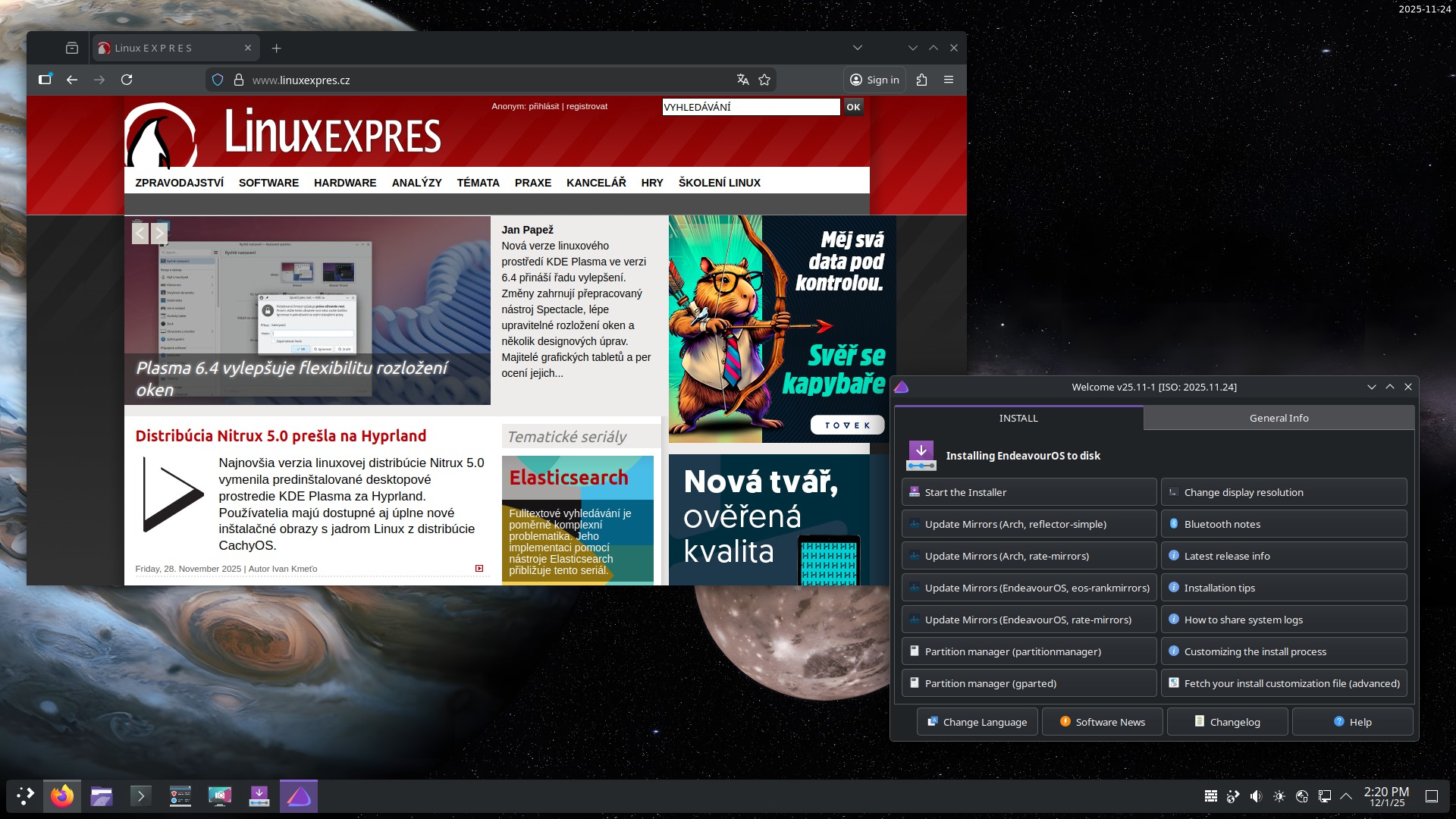Expand hidden system tray icons arrow
The height and width of the screenshot is (819, 1456).
tap(1346, 796)
